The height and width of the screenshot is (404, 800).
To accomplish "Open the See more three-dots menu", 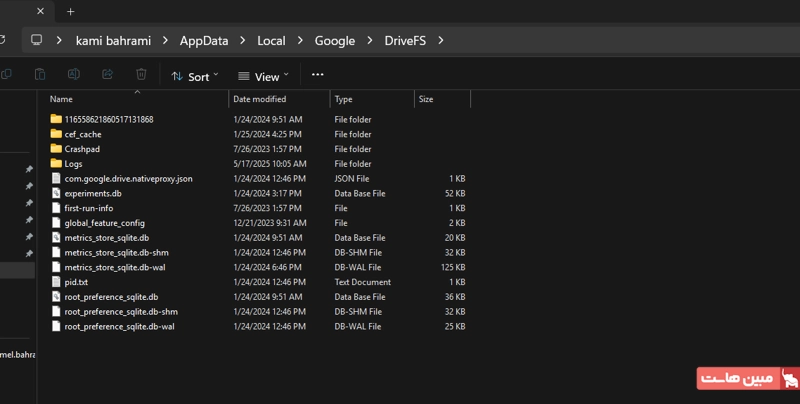I will pos(317,74).
